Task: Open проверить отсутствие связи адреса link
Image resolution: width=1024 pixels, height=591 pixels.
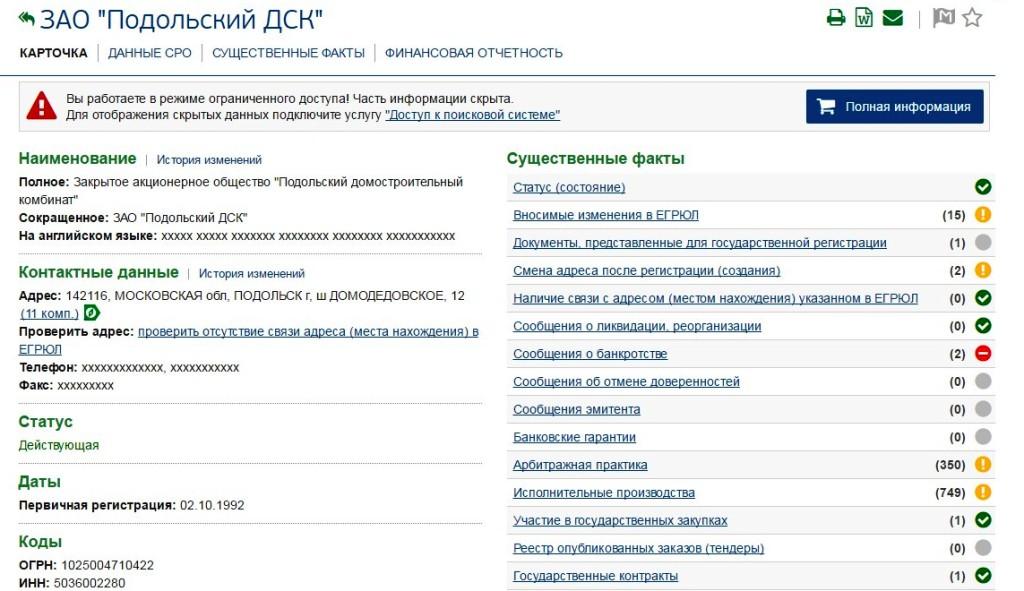Action: click(x=308, y=332)
